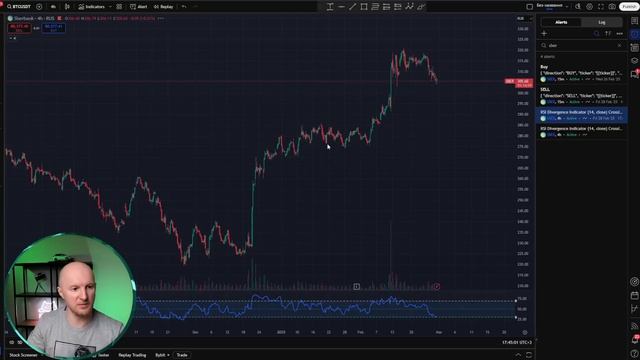Select the last tool in the drawing favorites bar

click(x=421, y=7)
